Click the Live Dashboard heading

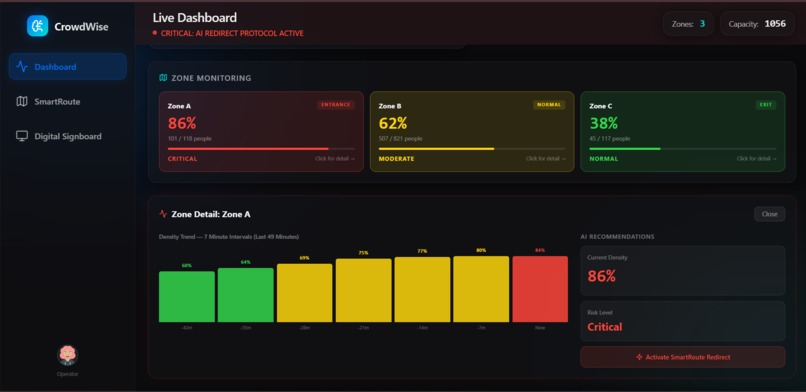point(195,17)
